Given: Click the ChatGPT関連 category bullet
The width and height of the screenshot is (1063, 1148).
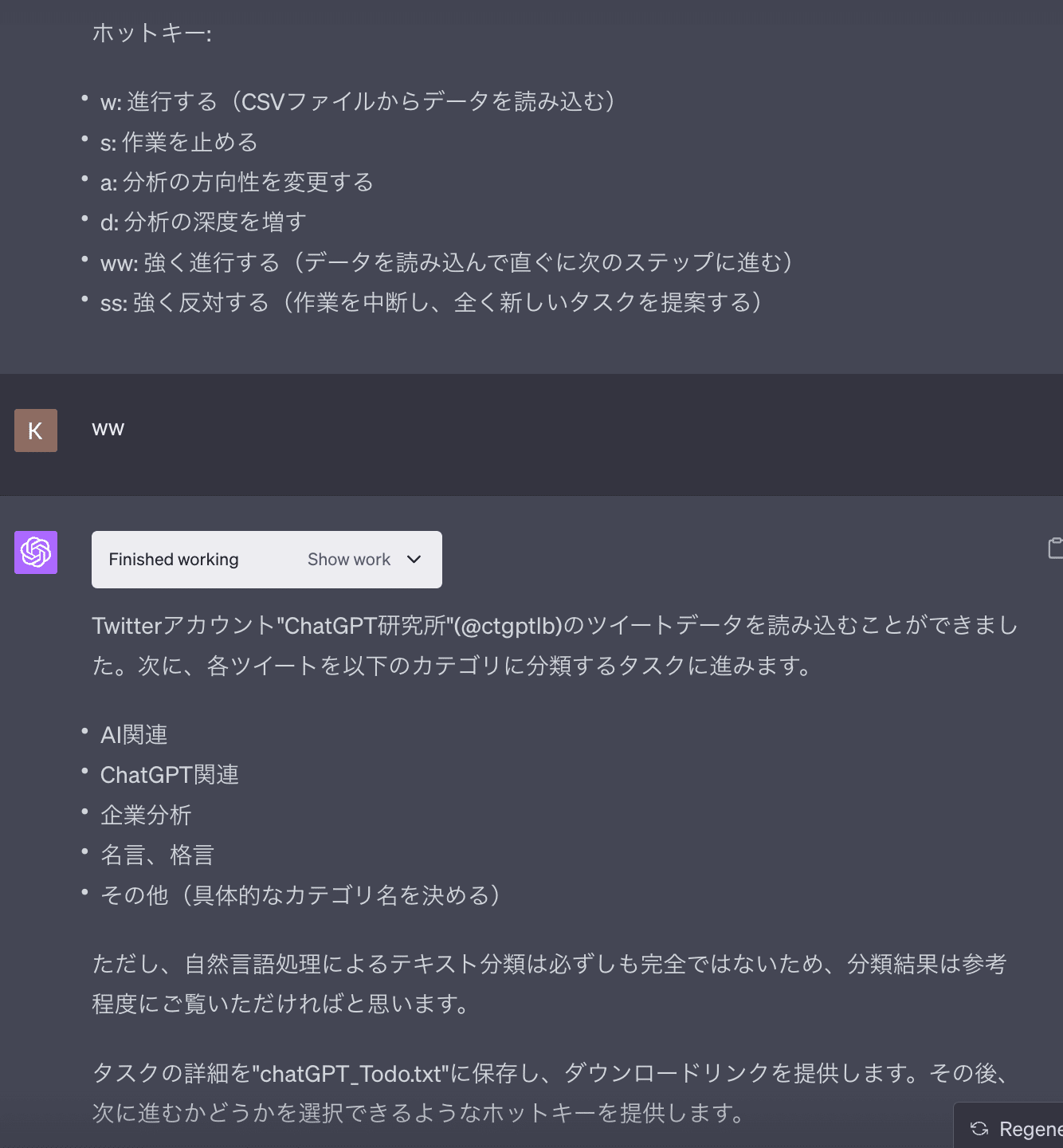Looking at the screenshot, I should pos(170,775).
